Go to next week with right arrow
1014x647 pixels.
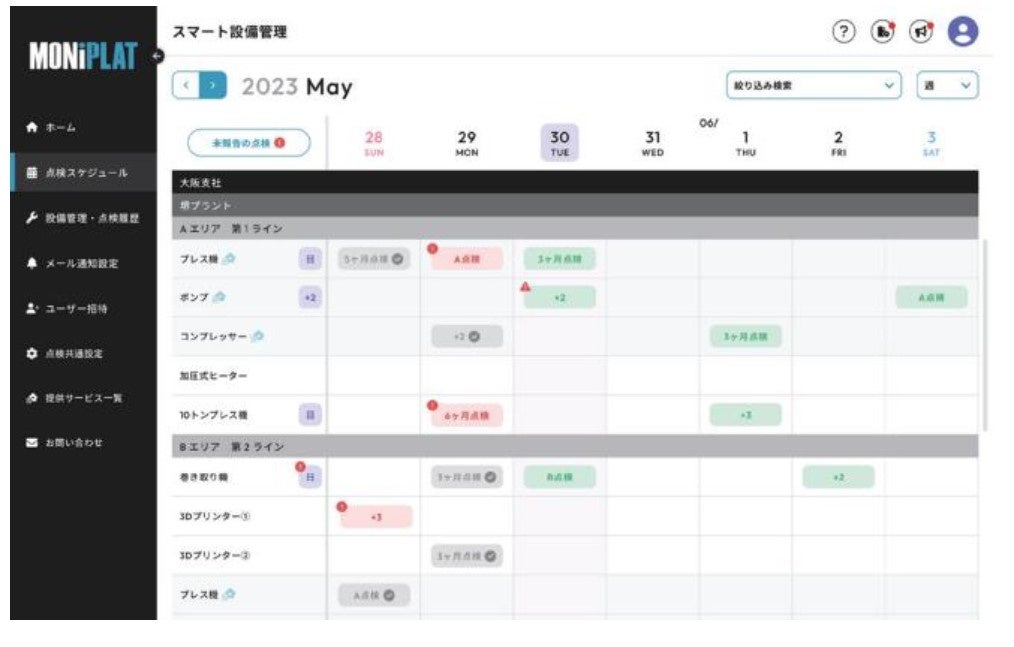pyautogui.click(x=214, y=86)
